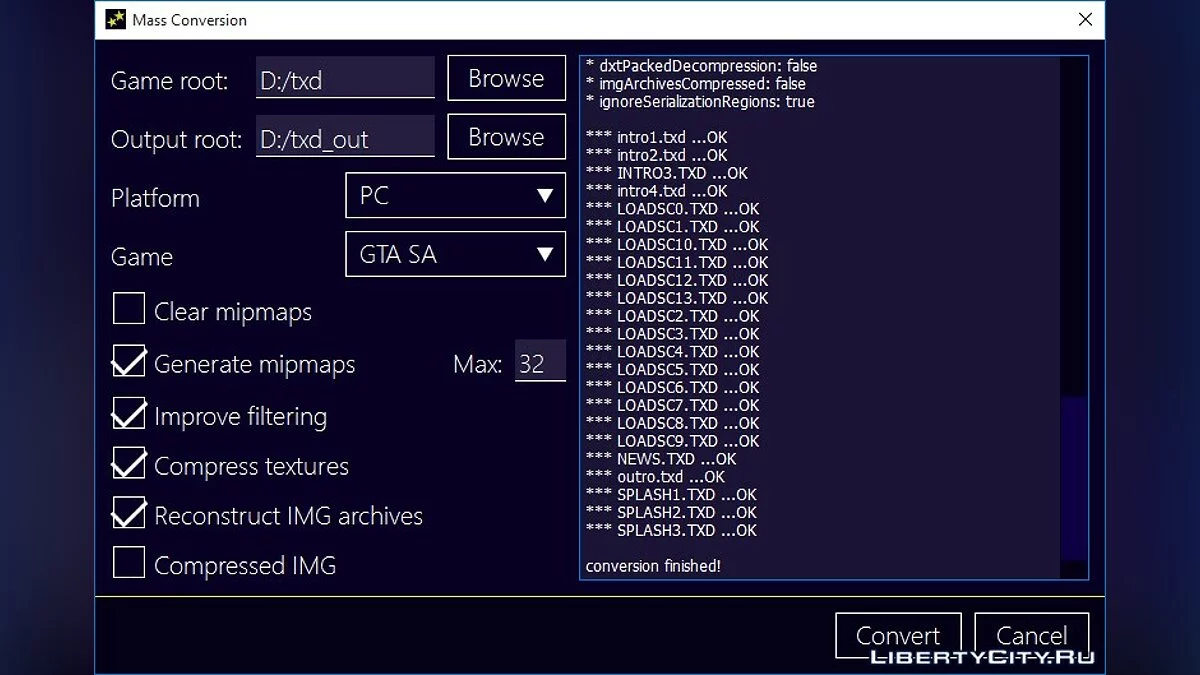Close the Mass Conversion window
Screen dimensions: 1200x675
click(x=1085, y=20)
